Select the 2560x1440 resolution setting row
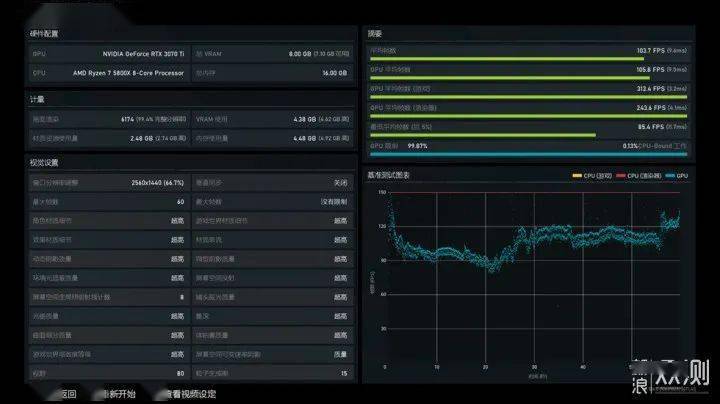Screen dimensions: 720x404 tap(109, 183)
